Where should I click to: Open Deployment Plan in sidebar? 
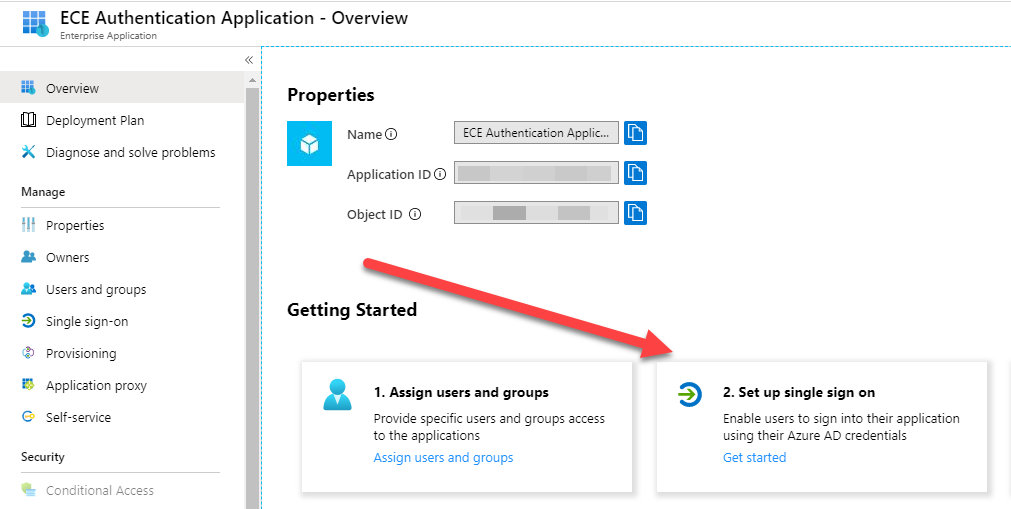pos(95,121)
